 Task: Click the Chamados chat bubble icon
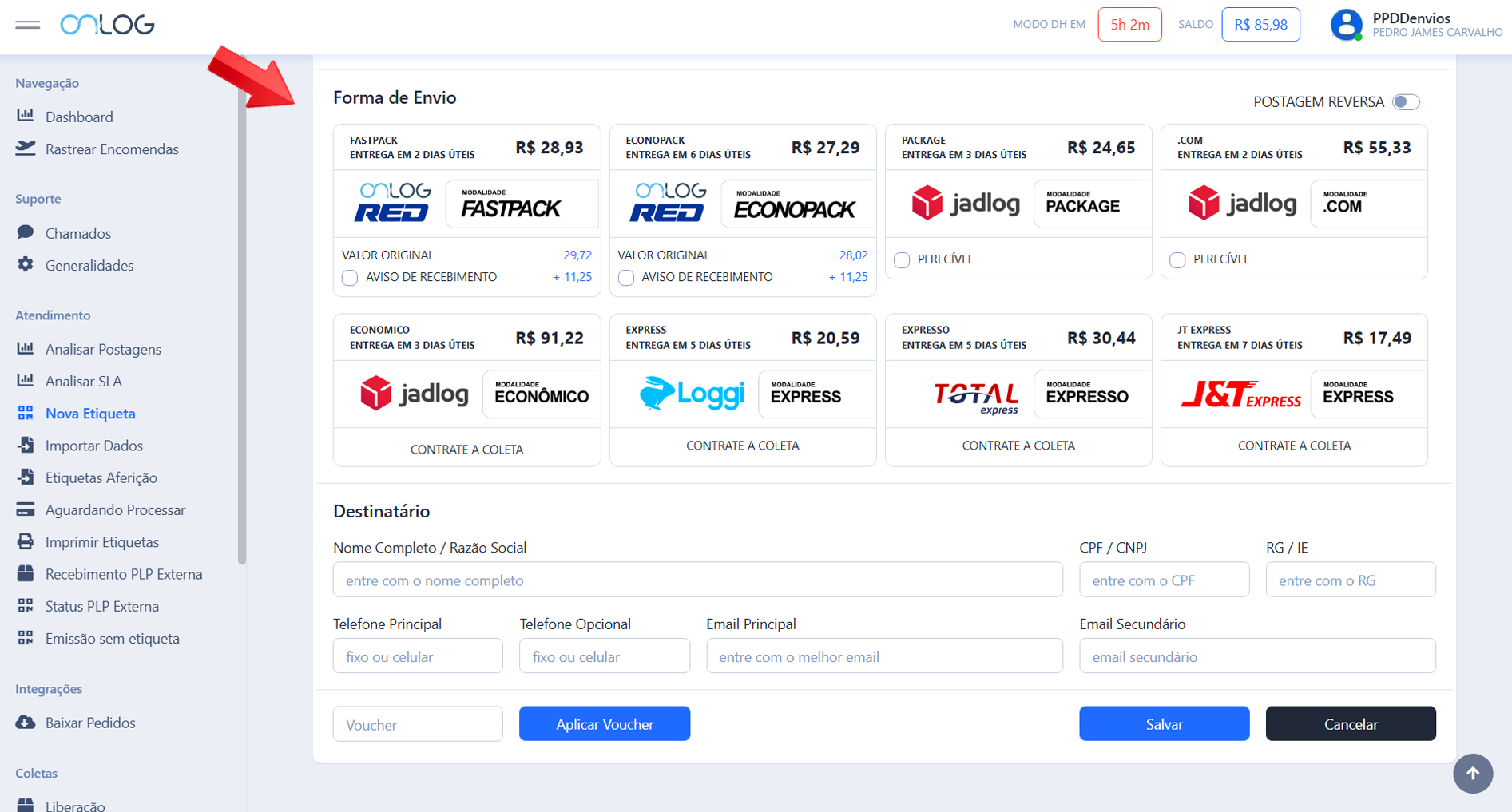[x=26, y=232]
